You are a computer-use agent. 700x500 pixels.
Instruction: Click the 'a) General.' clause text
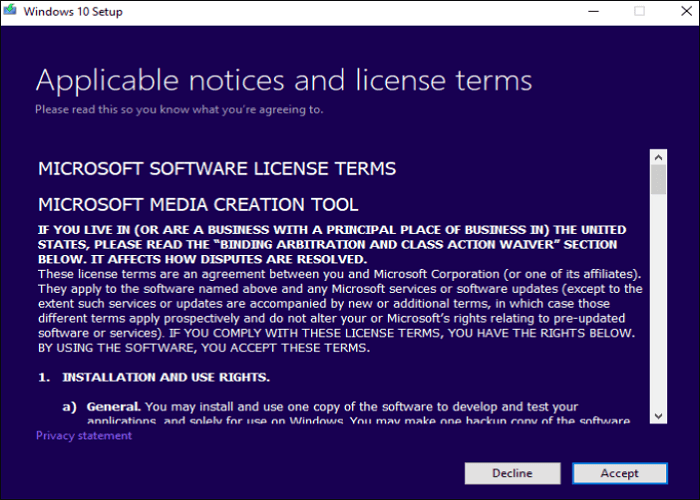coord(102,407)
